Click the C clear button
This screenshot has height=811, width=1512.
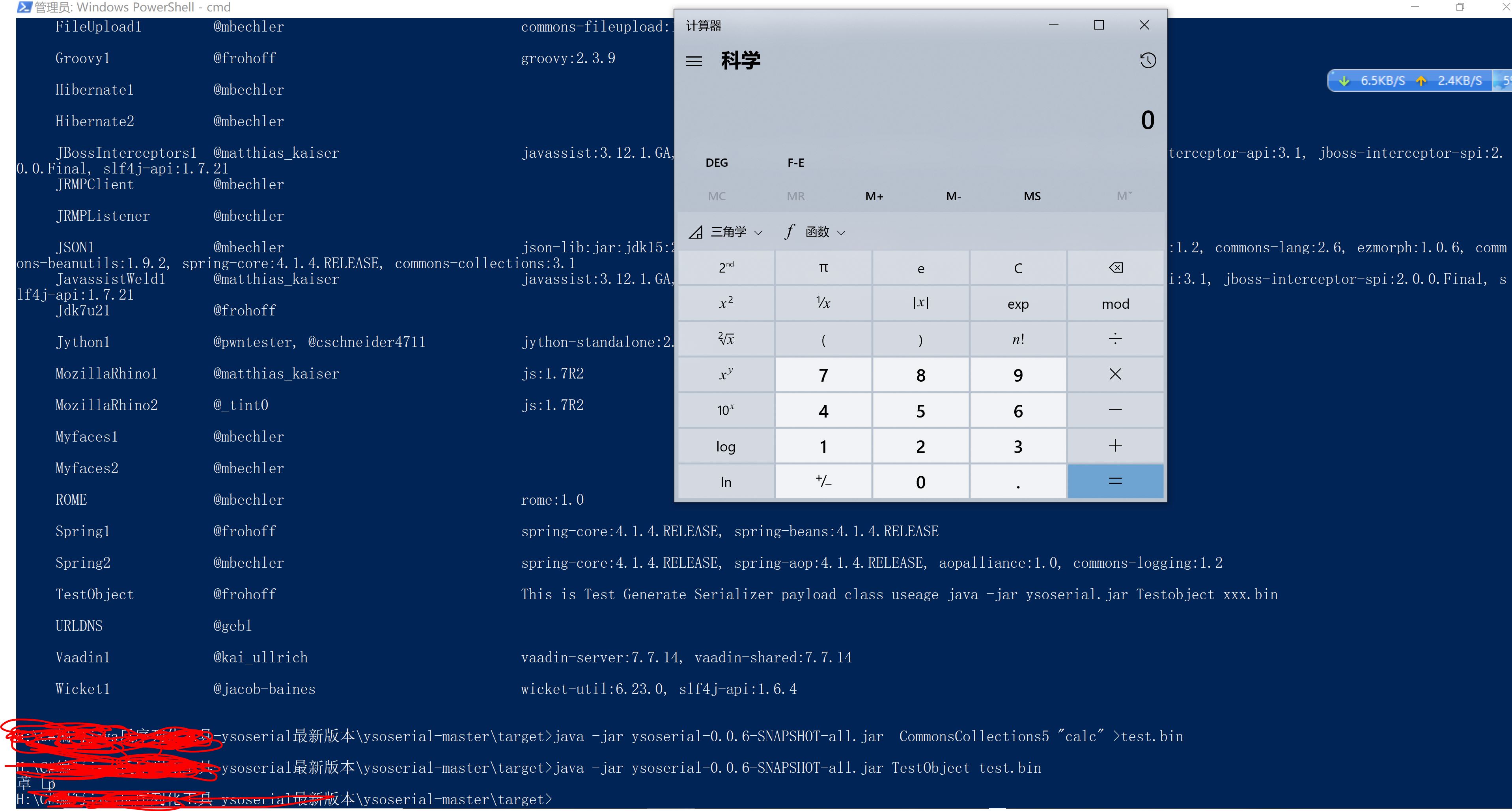[1018, 268]
